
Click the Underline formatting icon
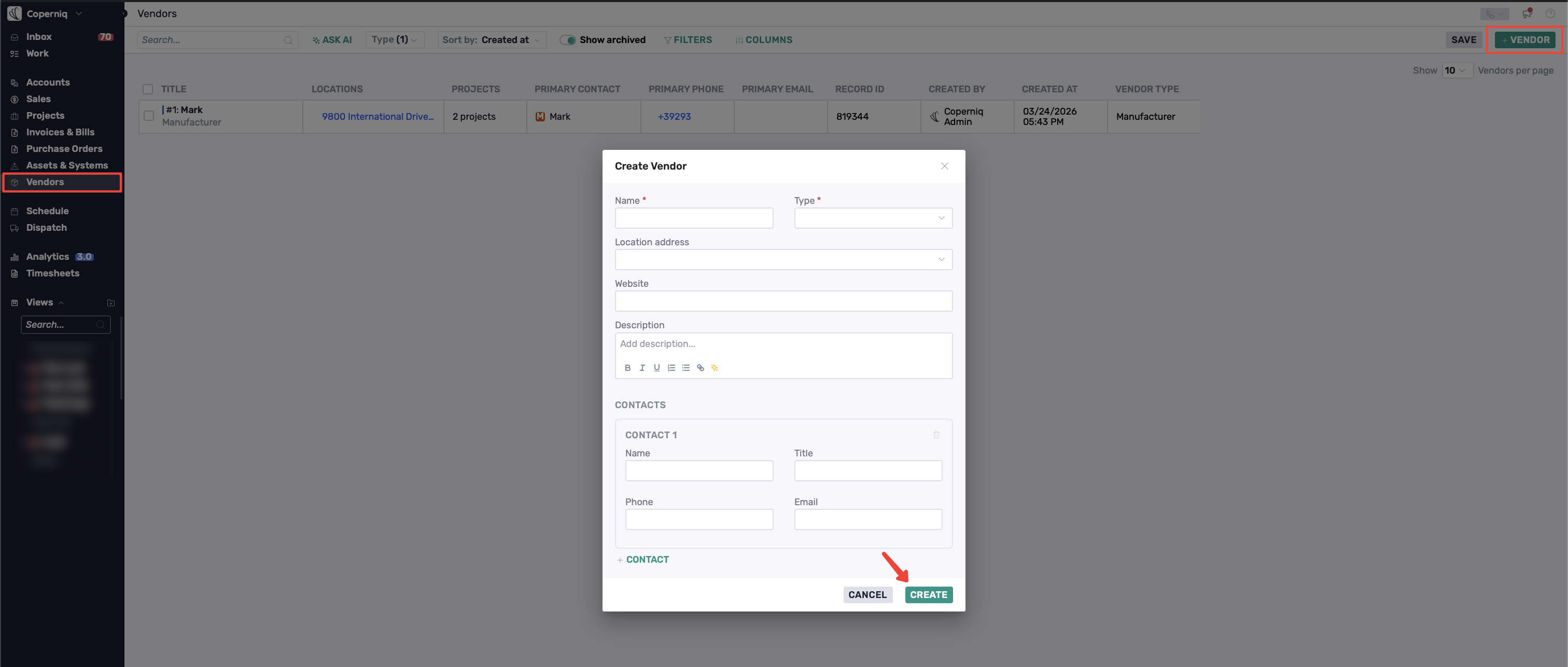(657, 368)
